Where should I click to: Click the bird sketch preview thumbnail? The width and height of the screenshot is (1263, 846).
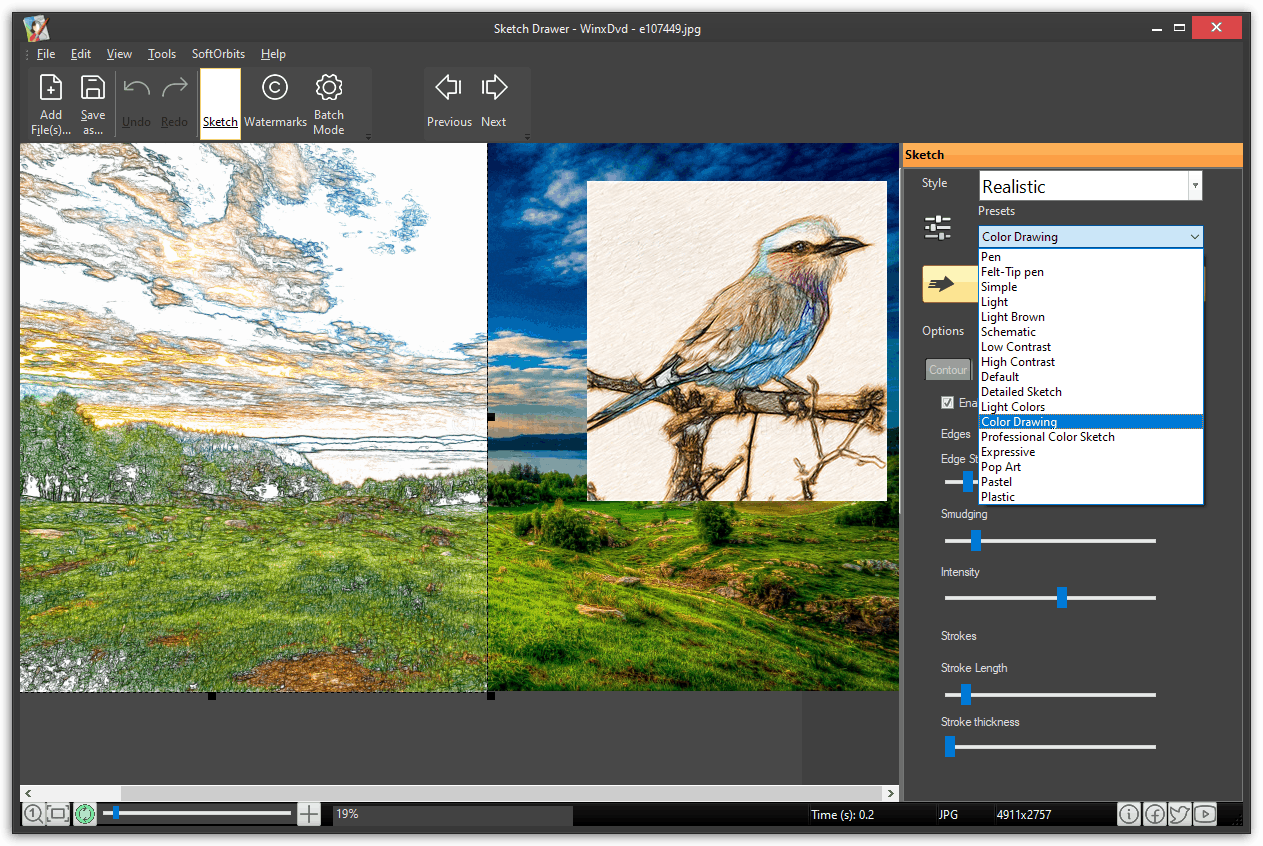pyautogui.click(x=736, y=340)
